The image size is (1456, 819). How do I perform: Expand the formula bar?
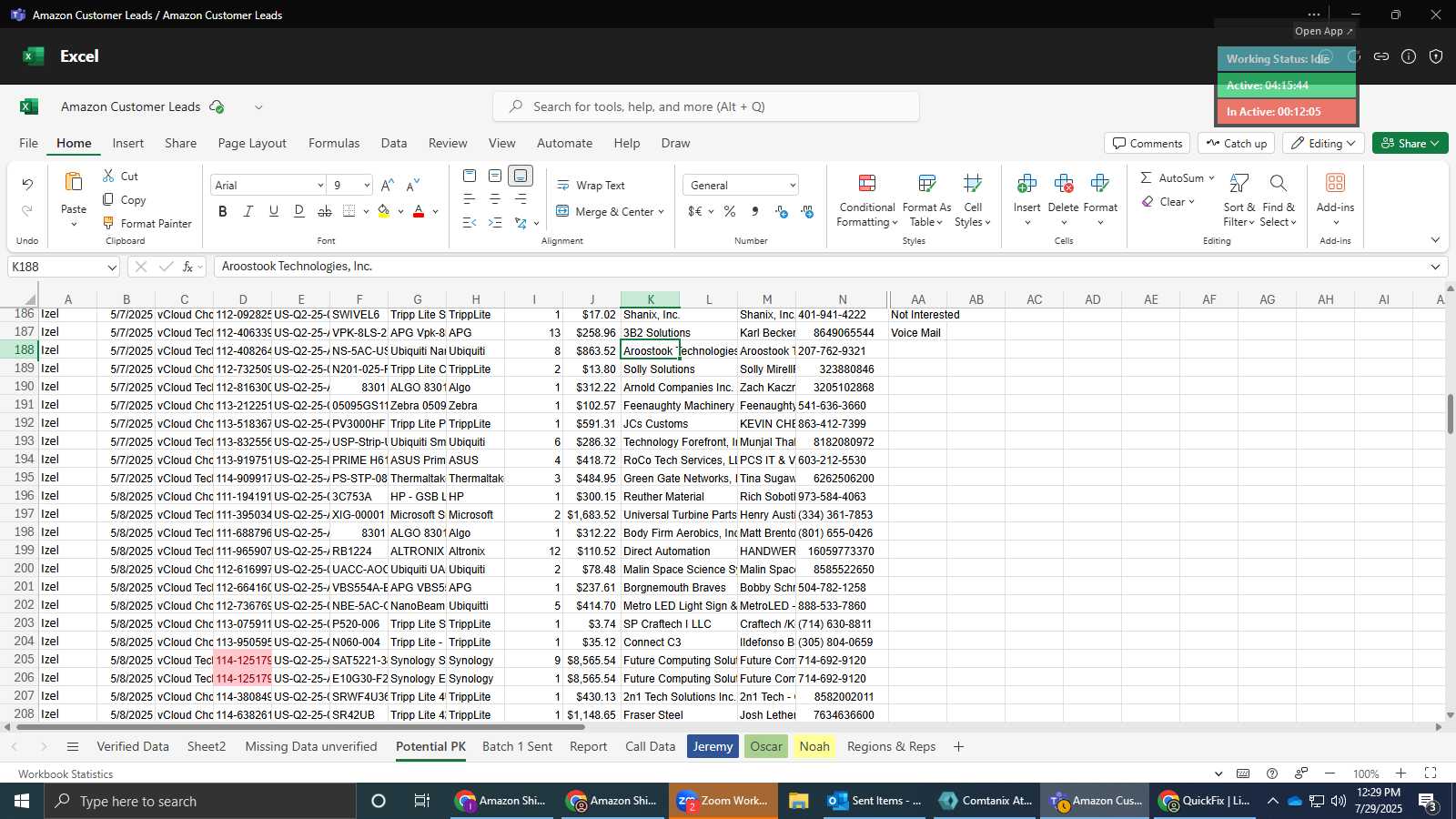1435,268
